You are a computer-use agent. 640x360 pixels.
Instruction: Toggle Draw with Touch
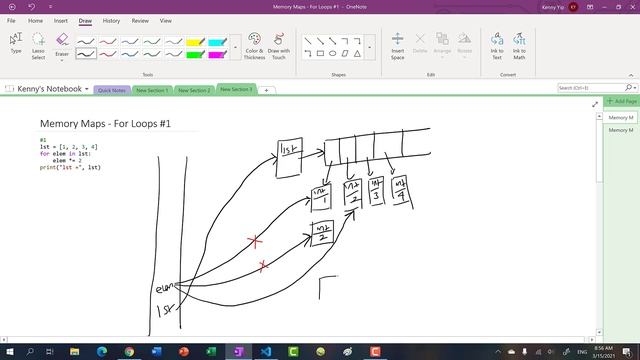278,46
